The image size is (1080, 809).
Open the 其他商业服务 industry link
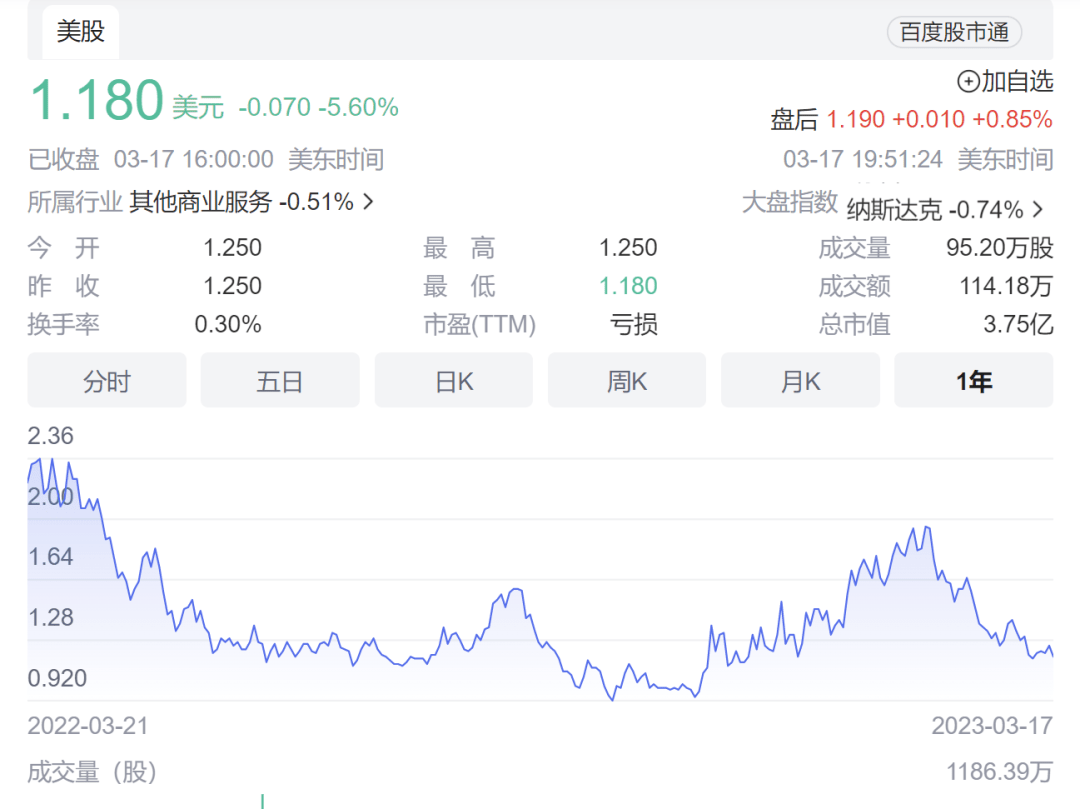pyautogui.click(x=200, y=202)
